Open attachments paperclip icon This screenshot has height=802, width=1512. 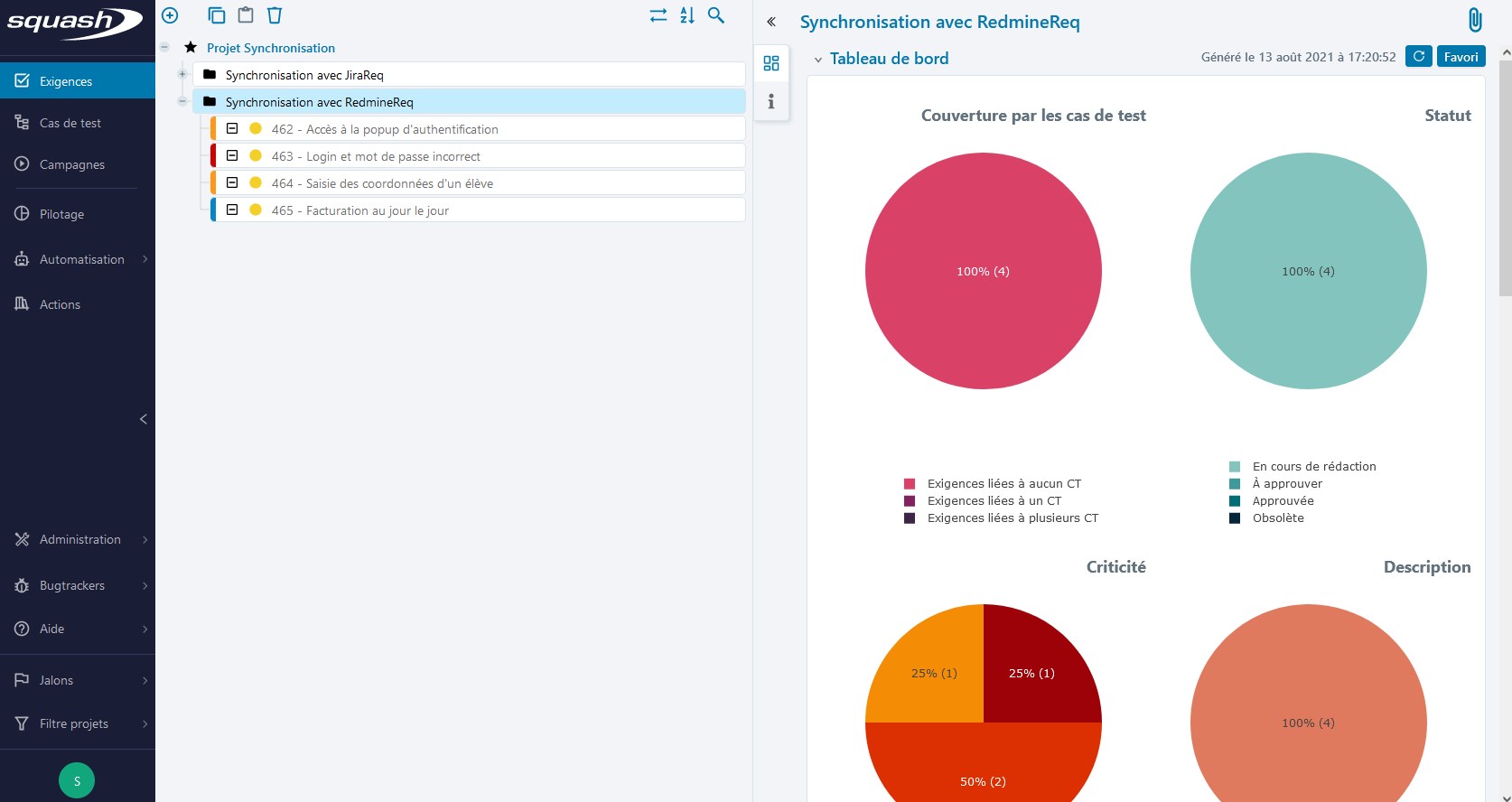1475,20
